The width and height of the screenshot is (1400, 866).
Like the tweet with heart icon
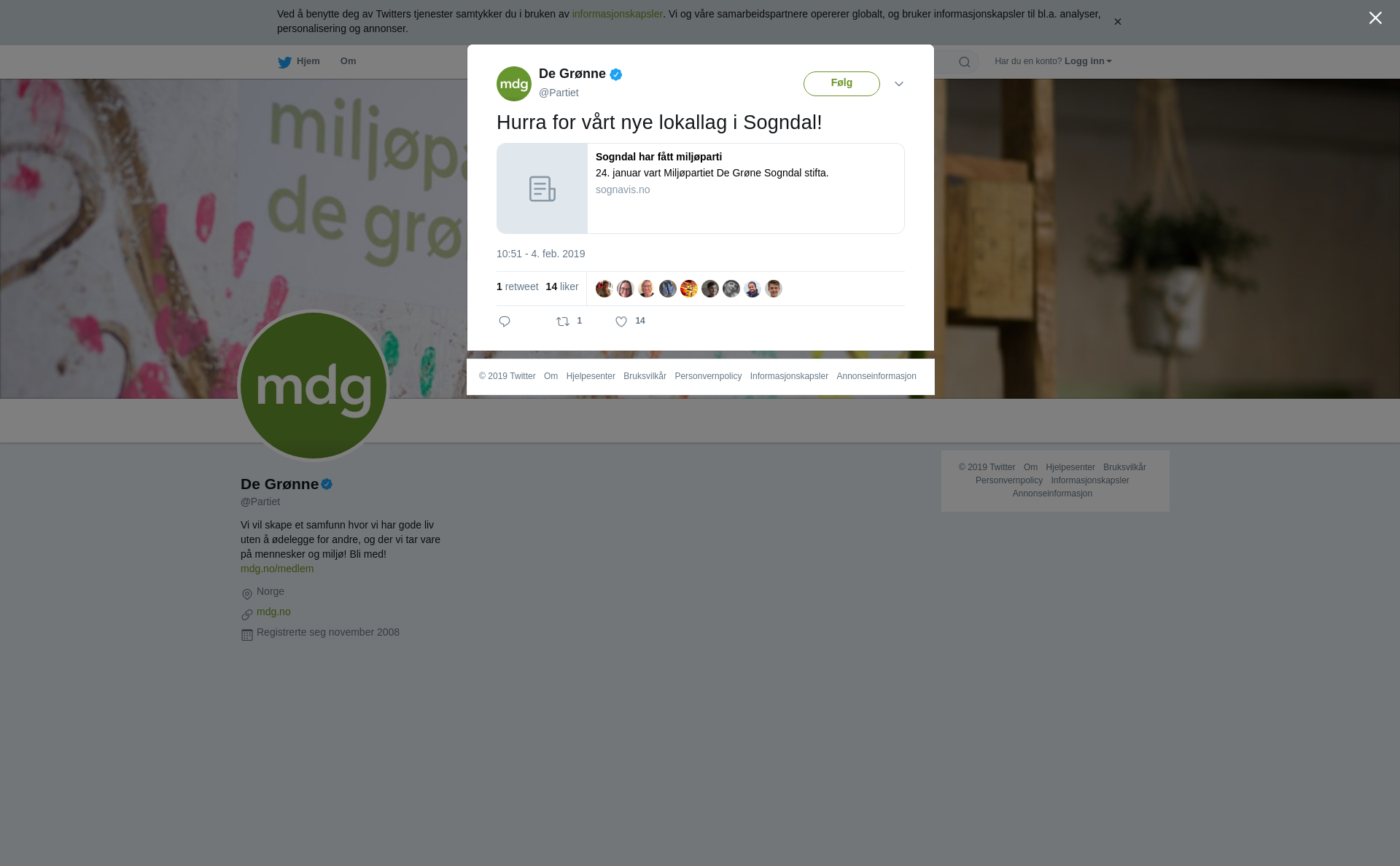click(x=621, y=321)
